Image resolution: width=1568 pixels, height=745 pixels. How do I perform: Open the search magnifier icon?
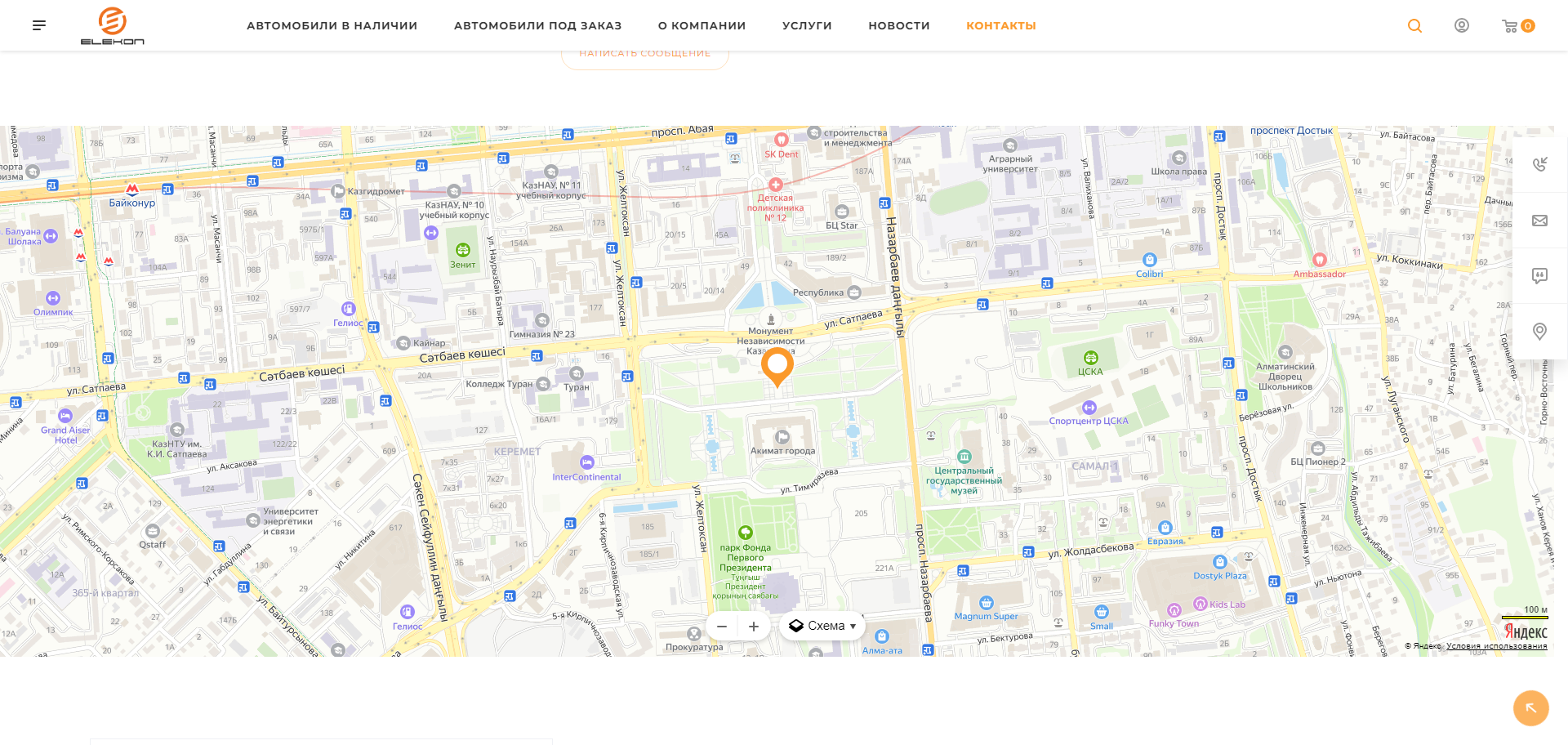1414,25
